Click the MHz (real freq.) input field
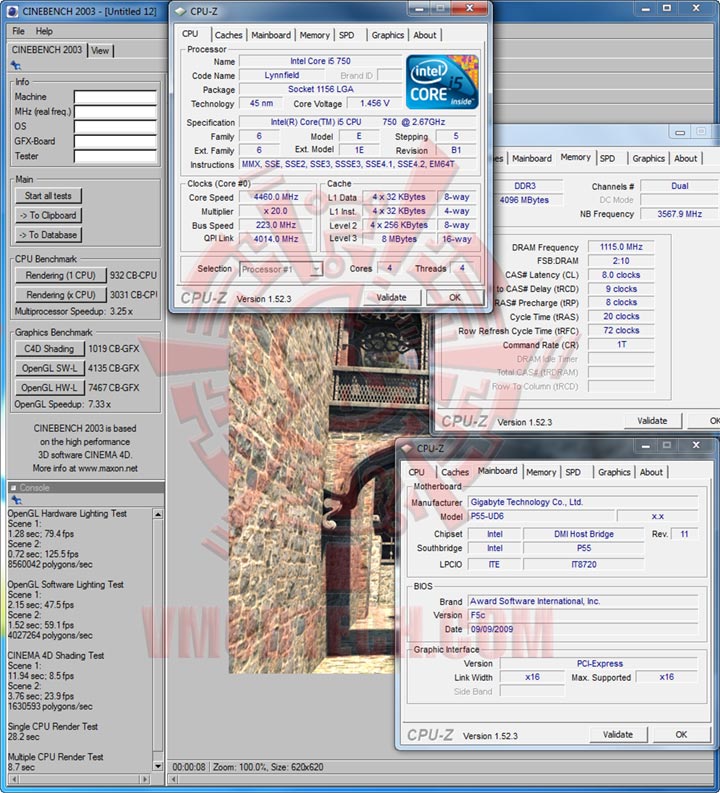 115,111
